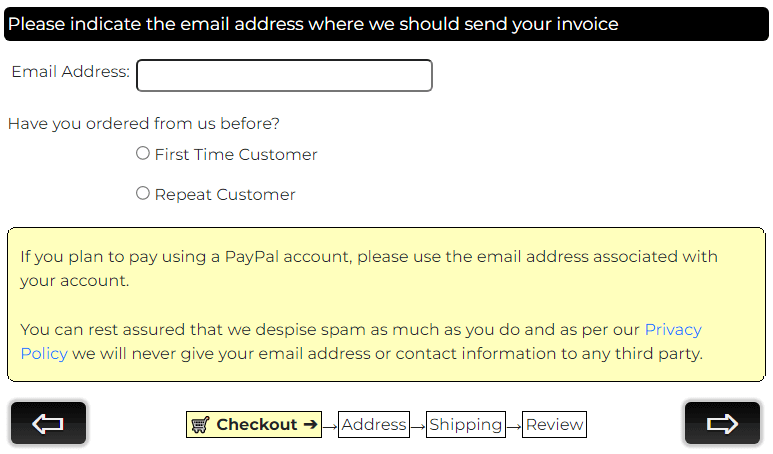Click the highlighted Checkout step
773x454 pixels.
(257, 425)
